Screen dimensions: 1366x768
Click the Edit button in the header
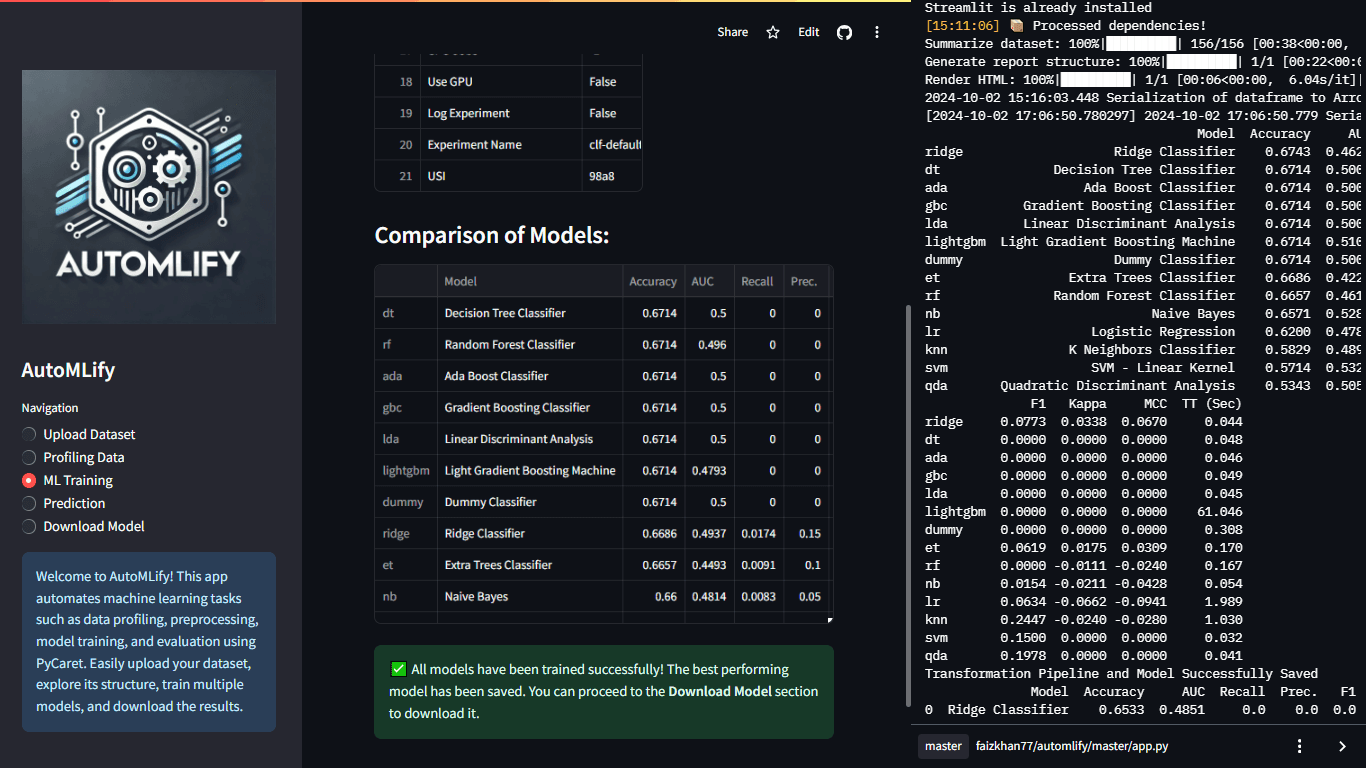coord(808,32)
